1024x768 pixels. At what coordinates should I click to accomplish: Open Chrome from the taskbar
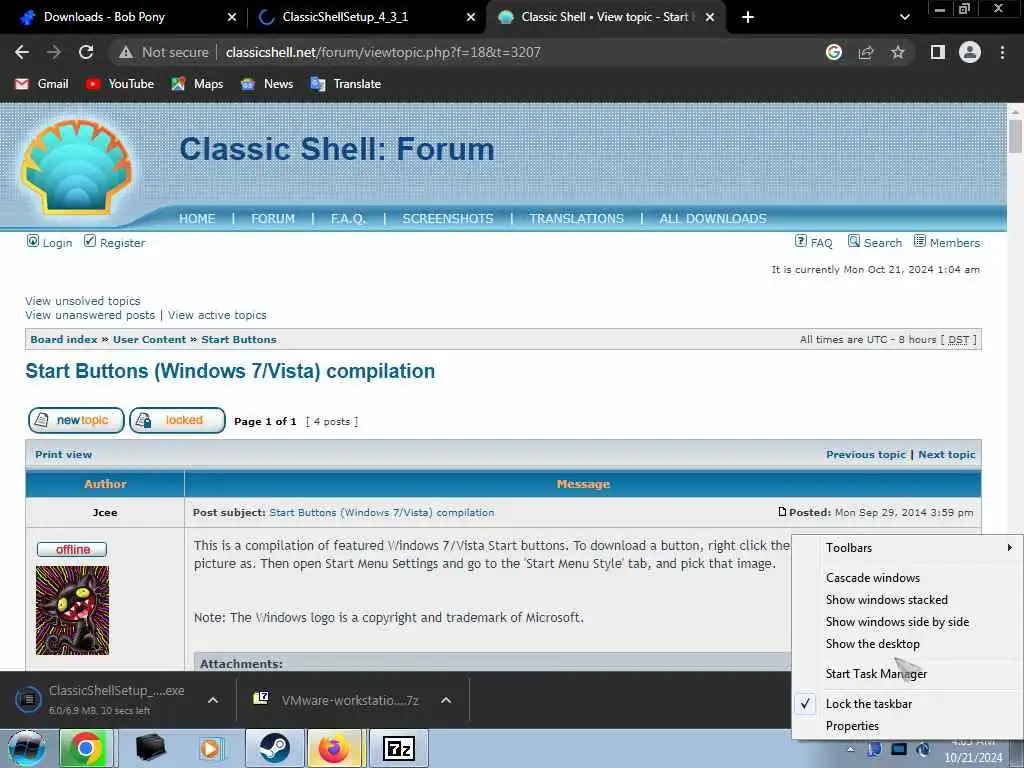click(x=86, y=748)
